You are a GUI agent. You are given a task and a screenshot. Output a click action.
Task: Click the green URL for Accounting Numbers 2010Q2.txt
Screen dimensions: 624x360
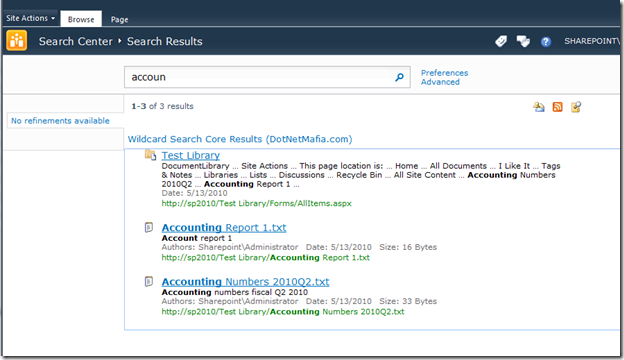pyautogui.click(x=283, y=311)
